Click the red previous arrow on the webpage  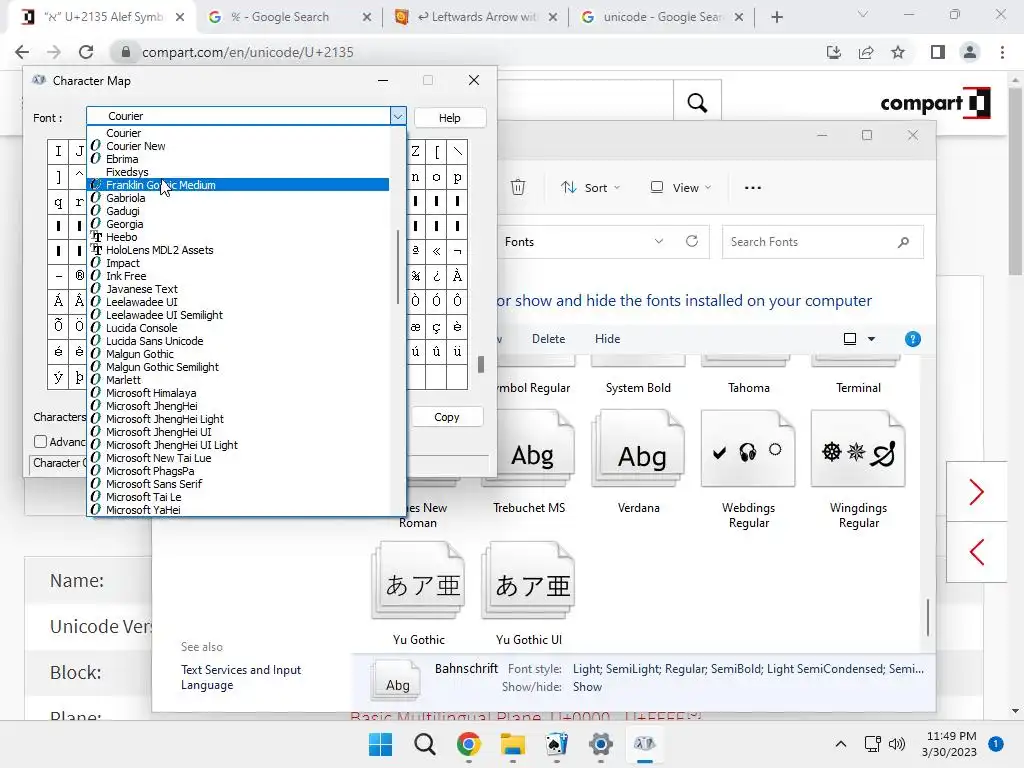pyautogui.click(x=976, y=552)
